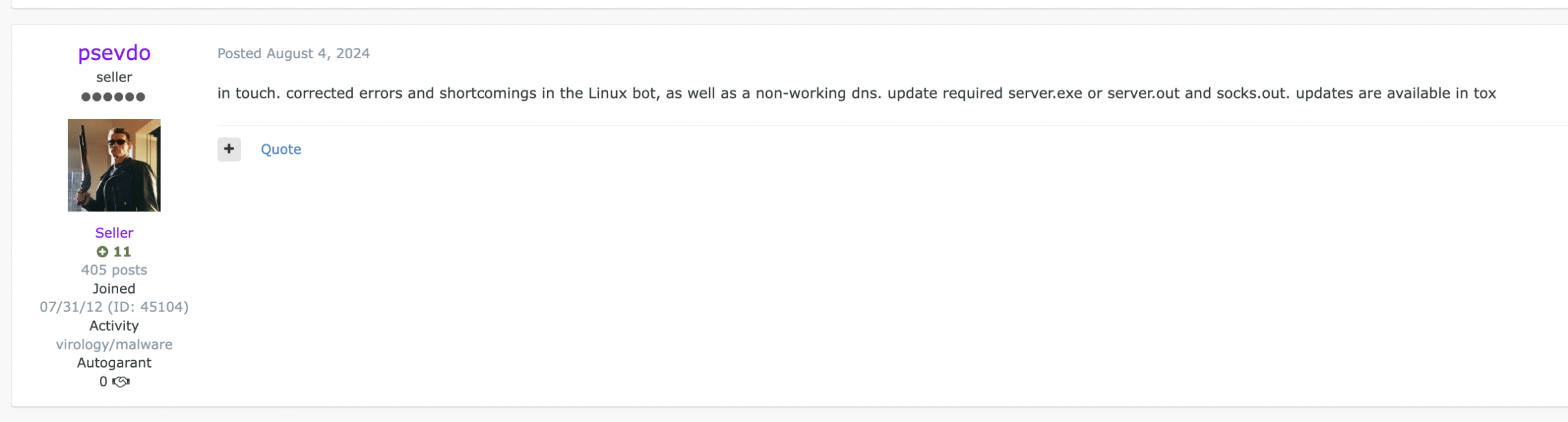This screenshot has width=1568, height=422.
Task: Open the psevdo username profile link
Action: (x=114, y=53)
